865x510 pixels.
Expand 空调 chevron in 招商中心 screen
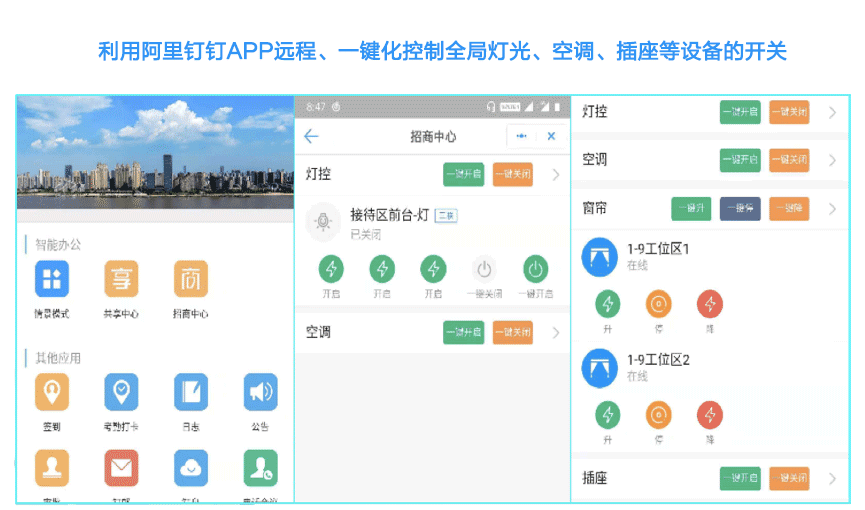tap(556, 333)
